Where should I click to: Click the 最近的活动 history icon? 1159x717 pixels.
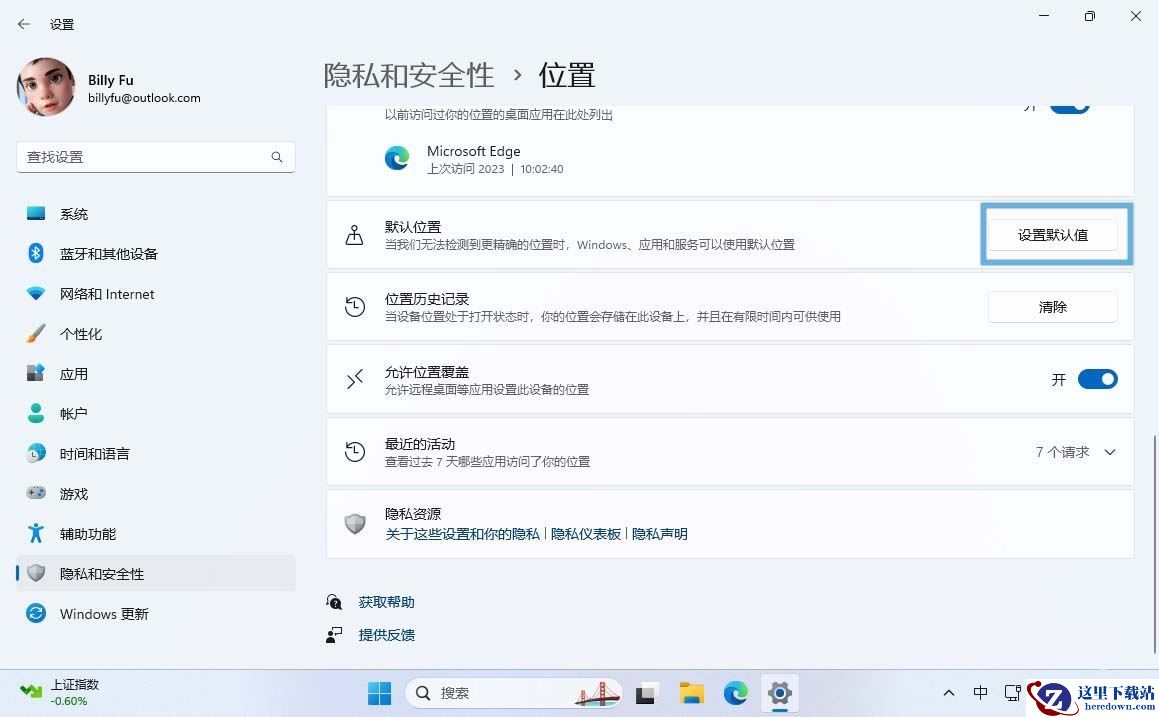coord(355,452)
